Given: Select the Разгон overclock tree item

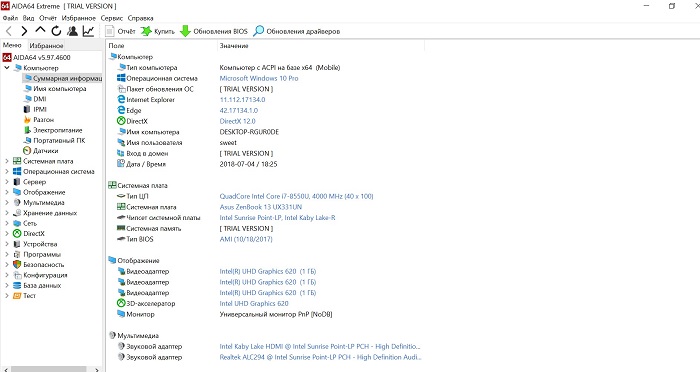Looking at the screenshot, I should click(38, 120).
